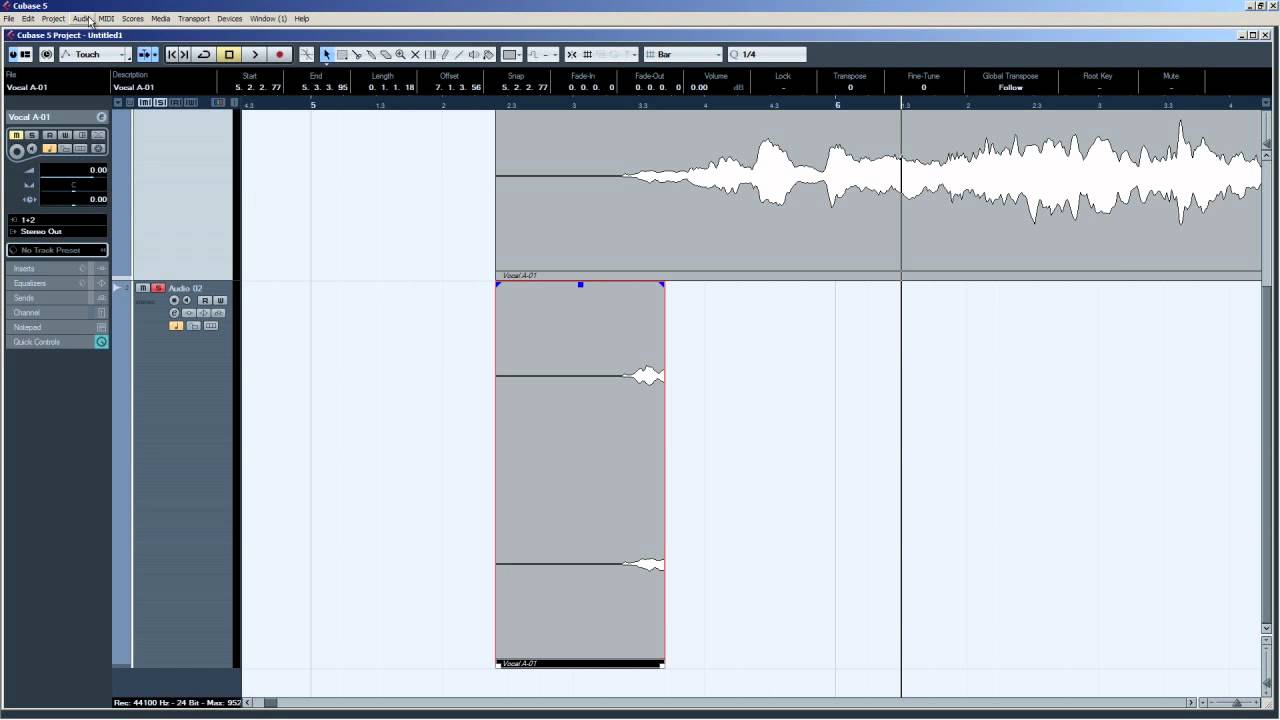
Task: Open the 1/4 quantize dropdown
Action: 767,54
